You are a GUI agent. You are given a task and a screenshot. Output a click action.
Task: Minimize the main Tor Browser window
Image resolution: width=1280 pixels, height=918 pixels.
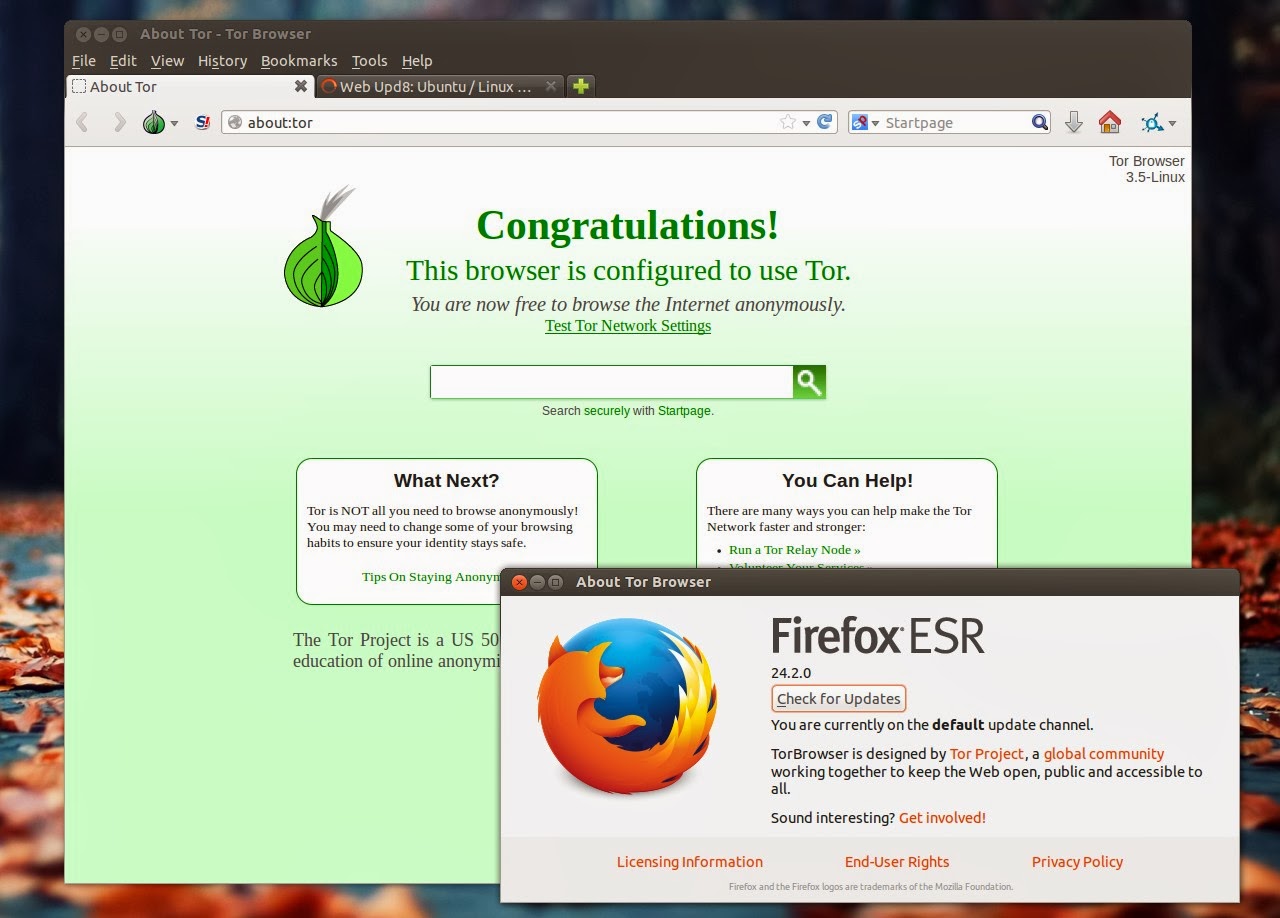pyautogui.click(x=102, y=34)
